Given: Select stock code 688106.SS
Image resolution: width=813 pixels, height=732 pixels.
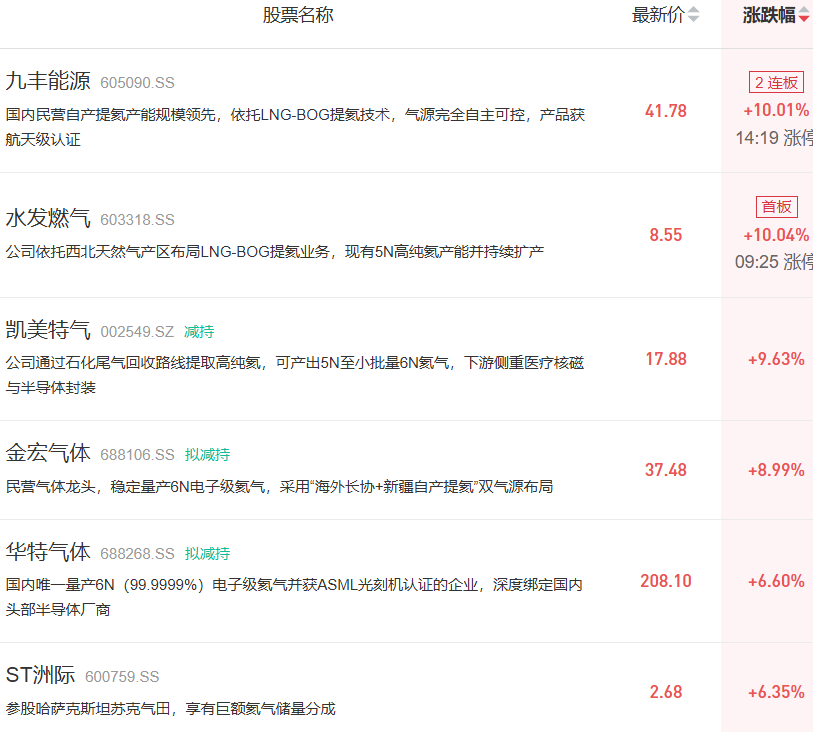Looking at the screenshot, I should 137,455.
